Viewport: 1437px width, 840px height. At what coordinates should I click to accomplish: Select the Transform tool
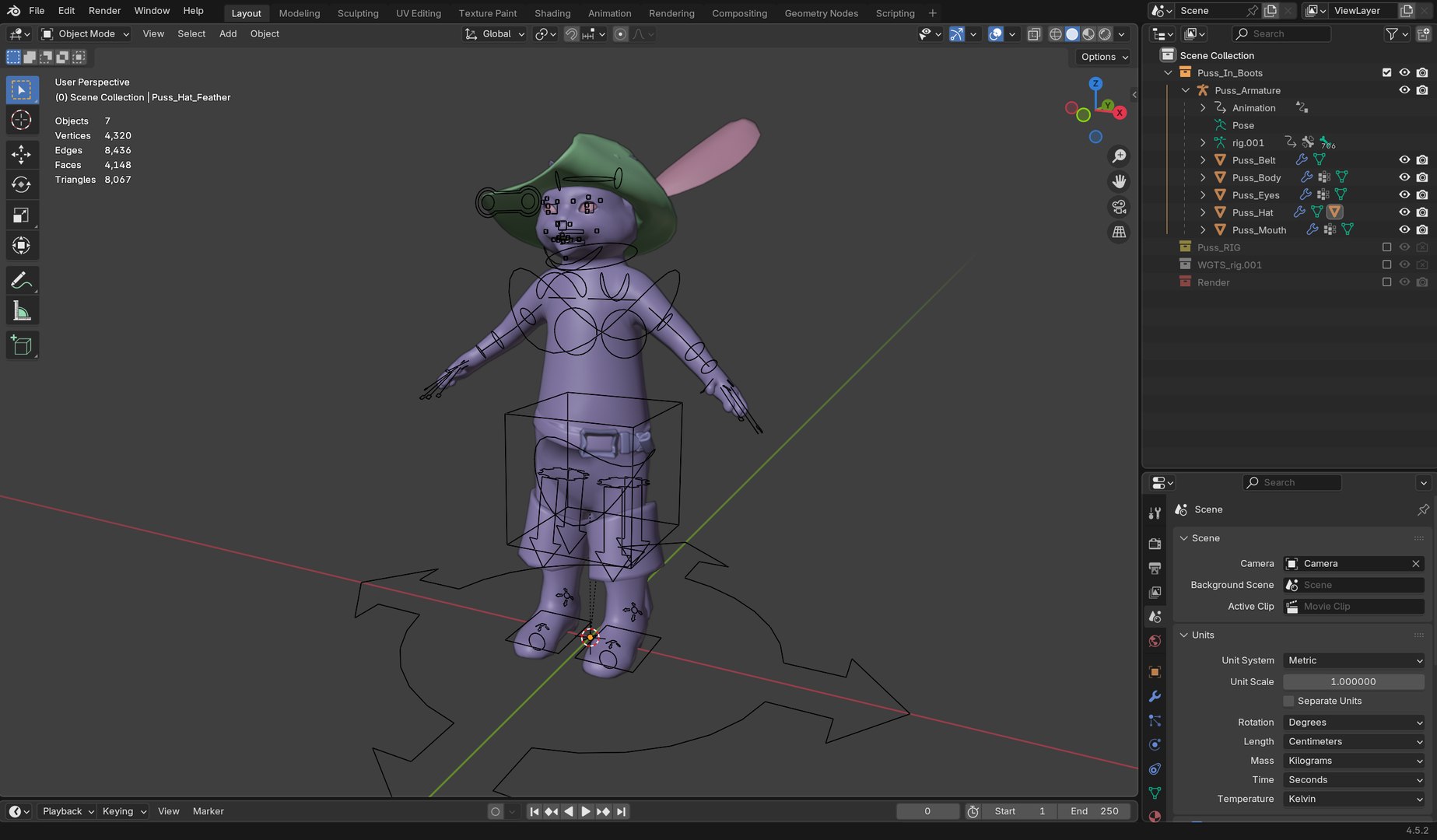coord(22,246)
